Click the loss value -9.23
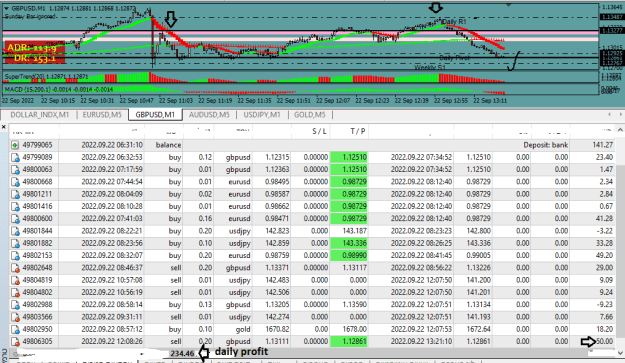625x363 pixels. click(605, 305)
